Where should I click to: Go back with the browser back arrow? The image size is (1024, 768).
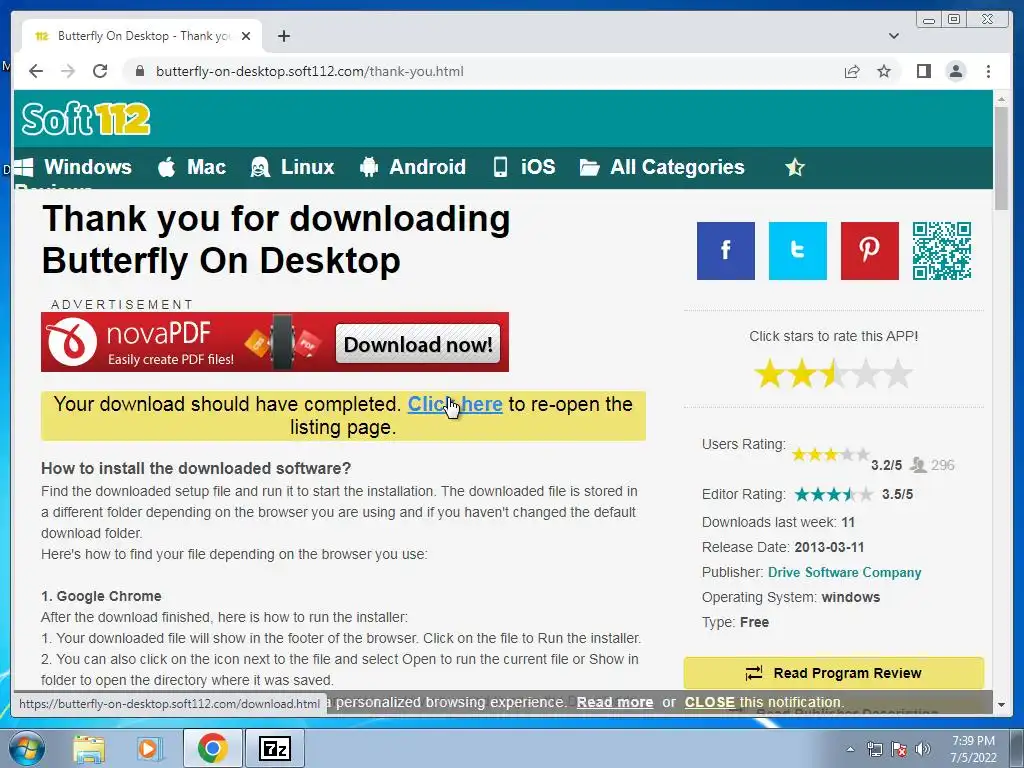[x=36, y=71]
